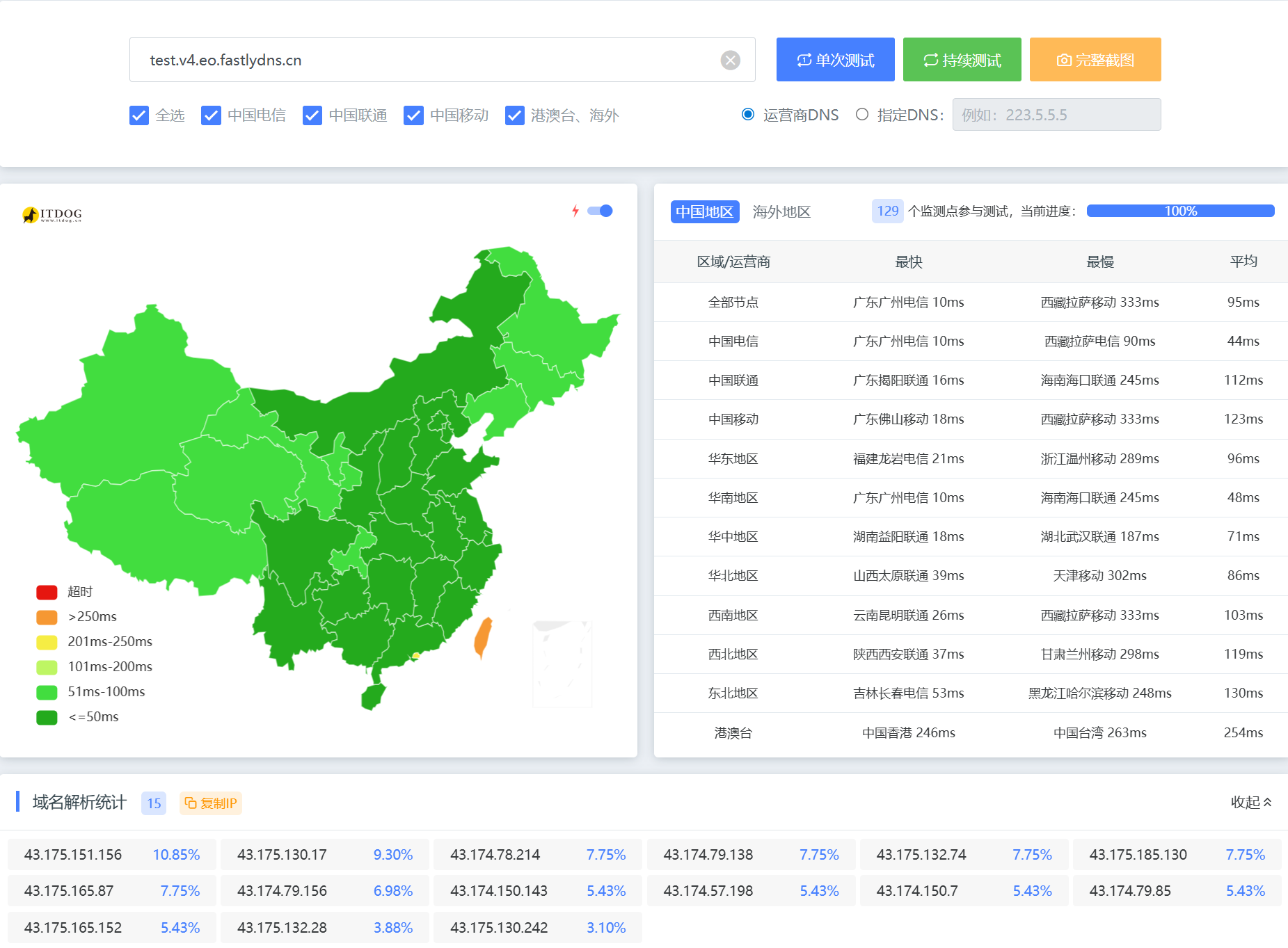Uncheck the 中国电信 checkbox
1288x948 pixels.
coord(211,115)
